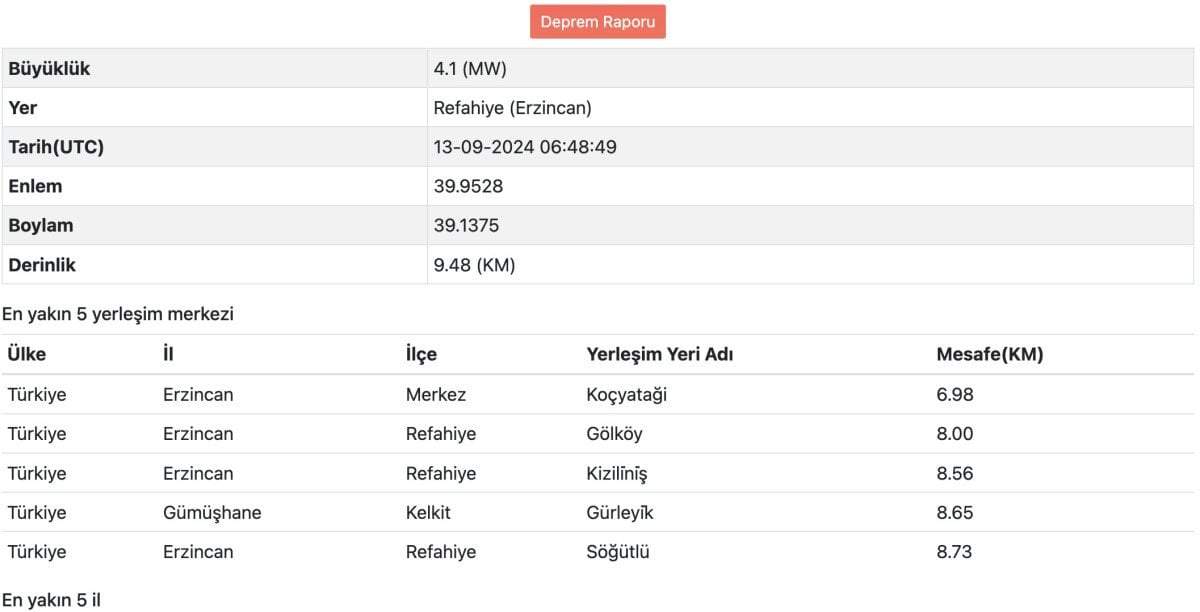Screen dimensions: 1200x612
Task: Click the Mesafe(KM) column header
Action: pyautogui.click(x=989, y=355)
